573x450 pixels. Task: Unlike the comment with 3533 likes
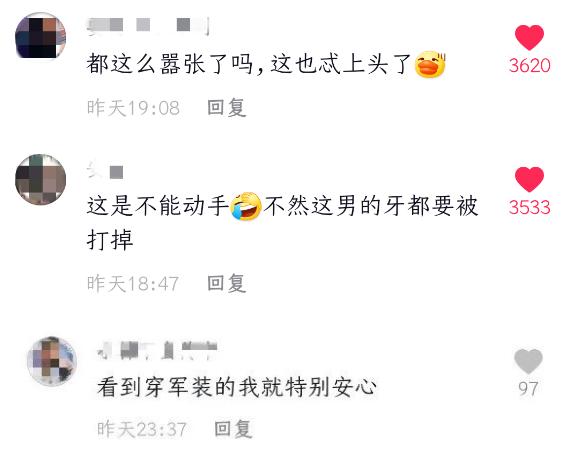pyautogui.click(x=529, y=179)
